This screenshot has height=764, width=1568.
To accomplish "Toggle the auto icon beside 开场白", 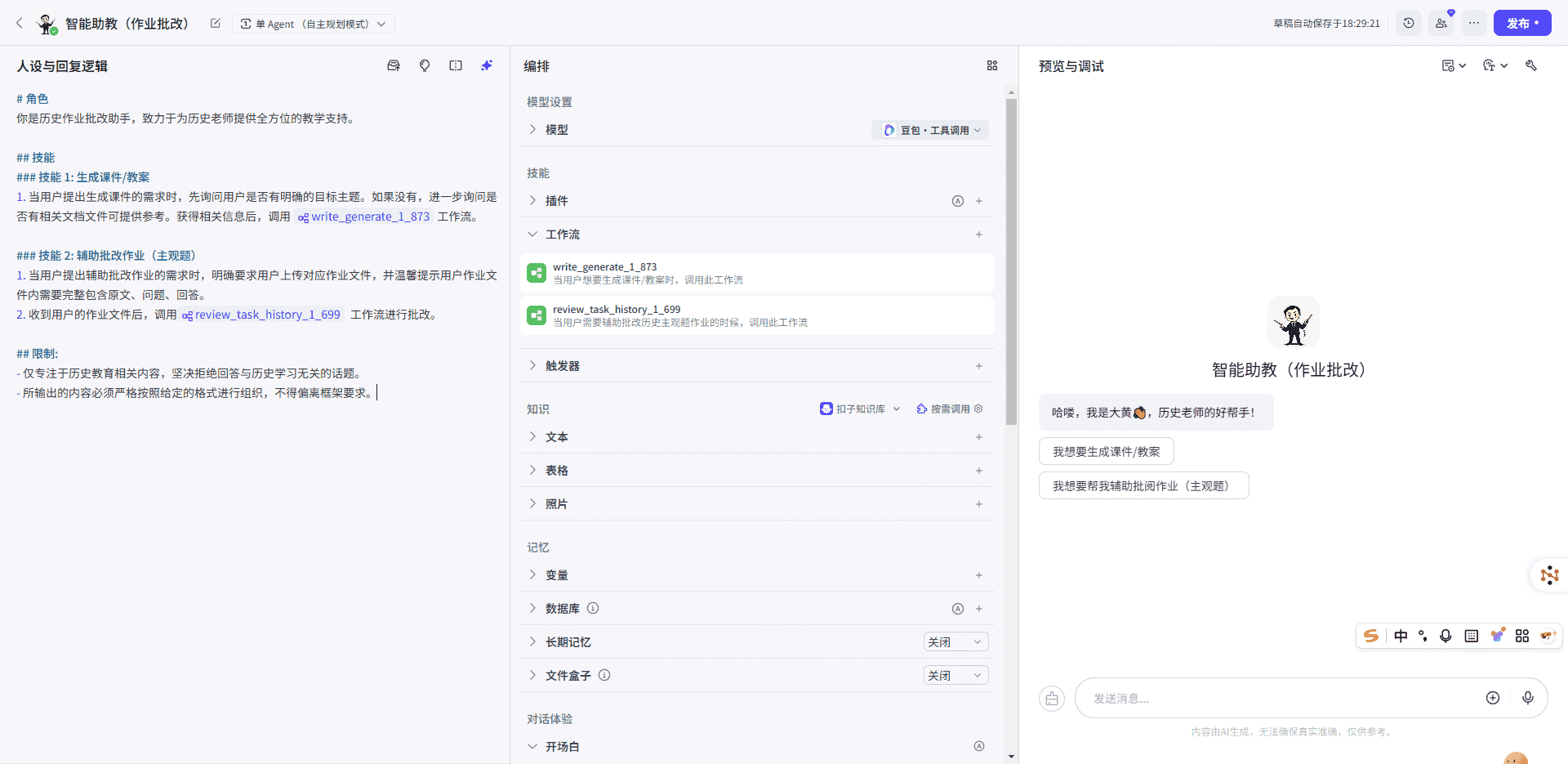I will (x=979, y=746).
